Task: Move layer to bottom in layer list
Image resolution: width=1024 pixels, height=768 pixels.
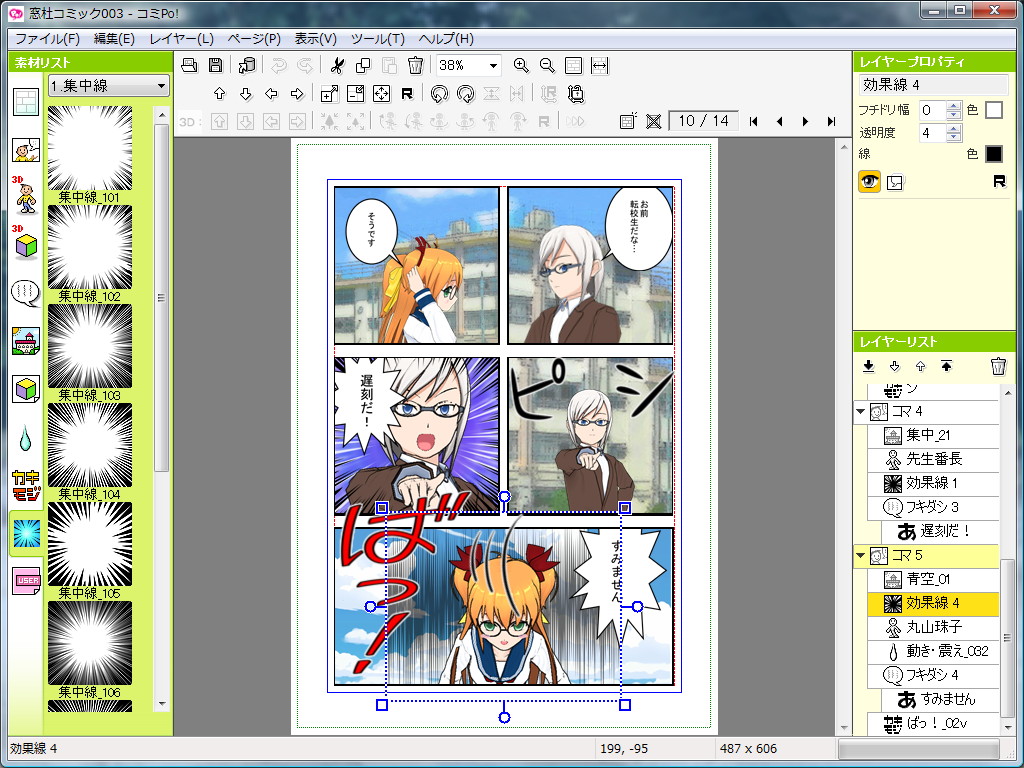Action: 869,366
